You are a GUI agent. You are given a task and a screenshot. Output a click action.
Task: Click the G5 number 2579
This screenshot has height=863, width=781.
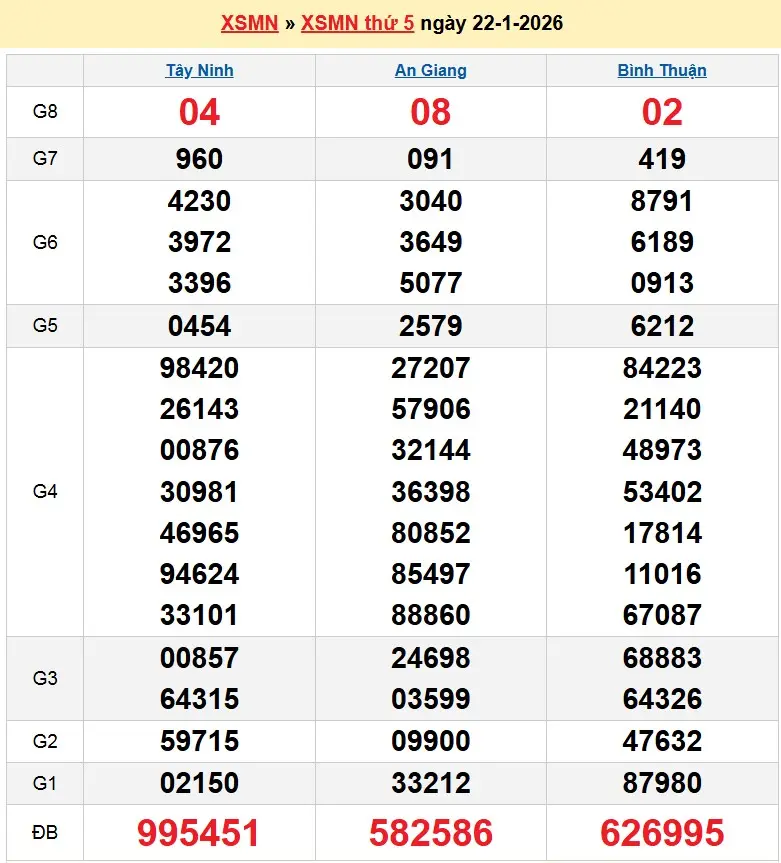click(x=430, y=326)
